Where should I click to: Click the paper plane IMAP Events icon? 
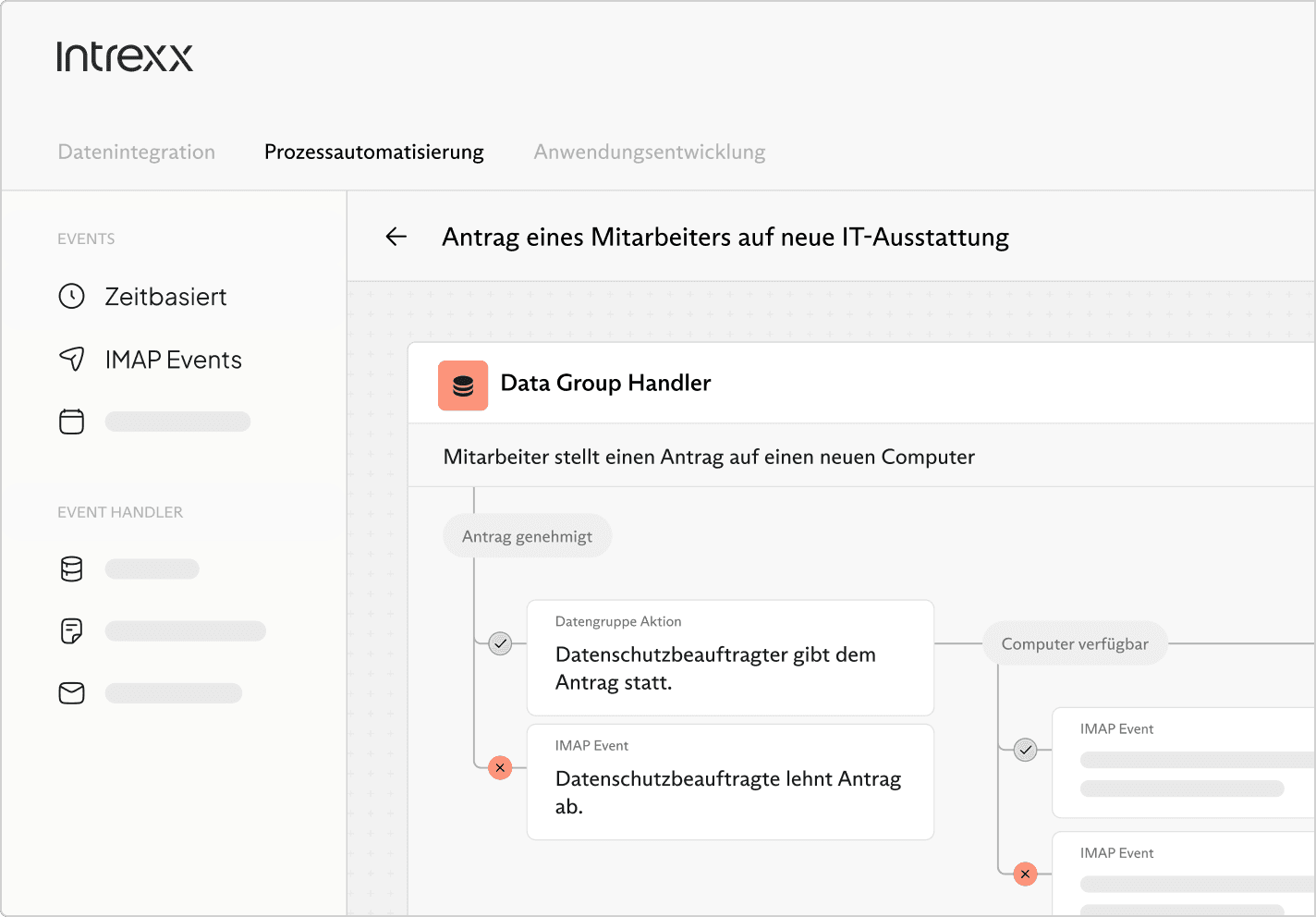(72, 359)
